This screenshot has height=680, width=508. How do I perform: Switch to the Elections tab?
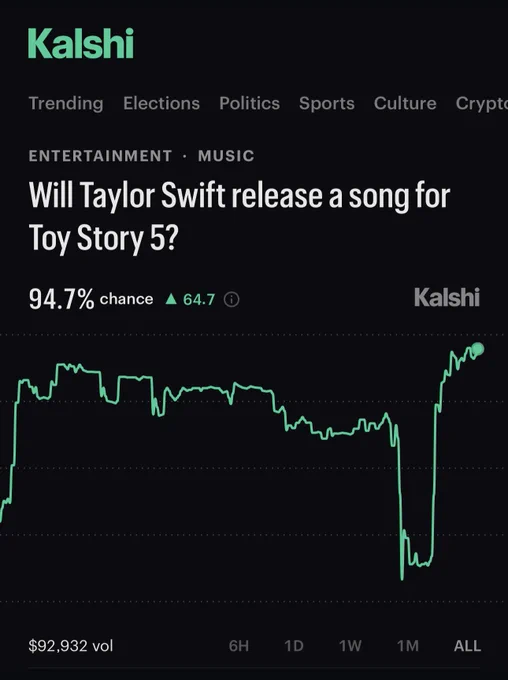tap(161, 103)
